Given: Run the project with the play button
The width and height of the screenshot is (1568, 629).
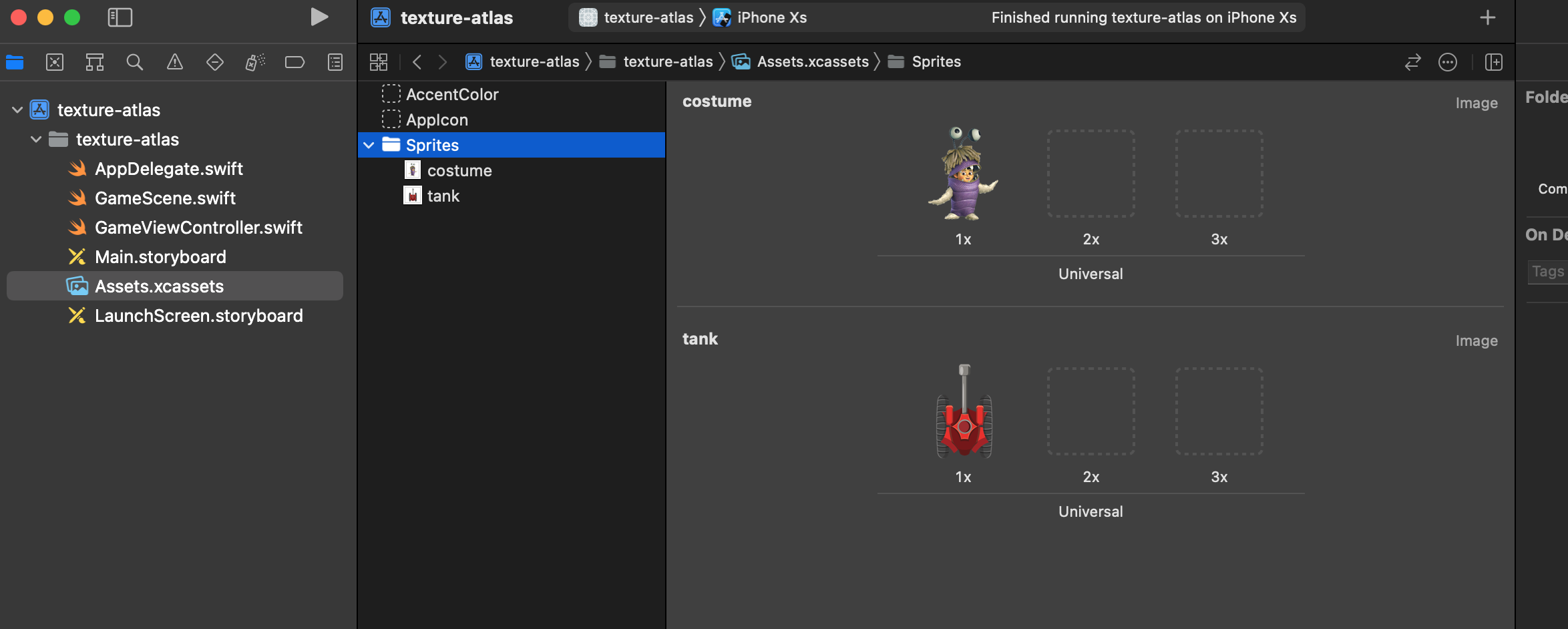Looking at the screenshot, I should click(319, 17).
